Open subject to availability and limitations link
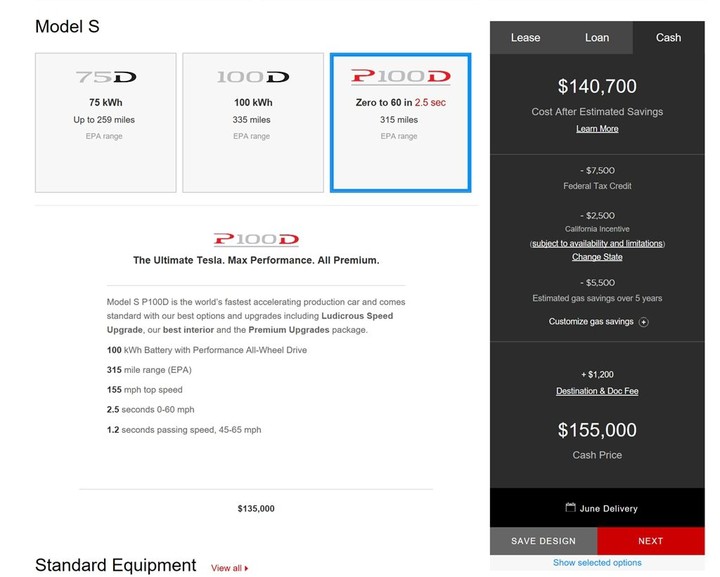This screenshot has height=577, width=720. [x=597, y=243]
